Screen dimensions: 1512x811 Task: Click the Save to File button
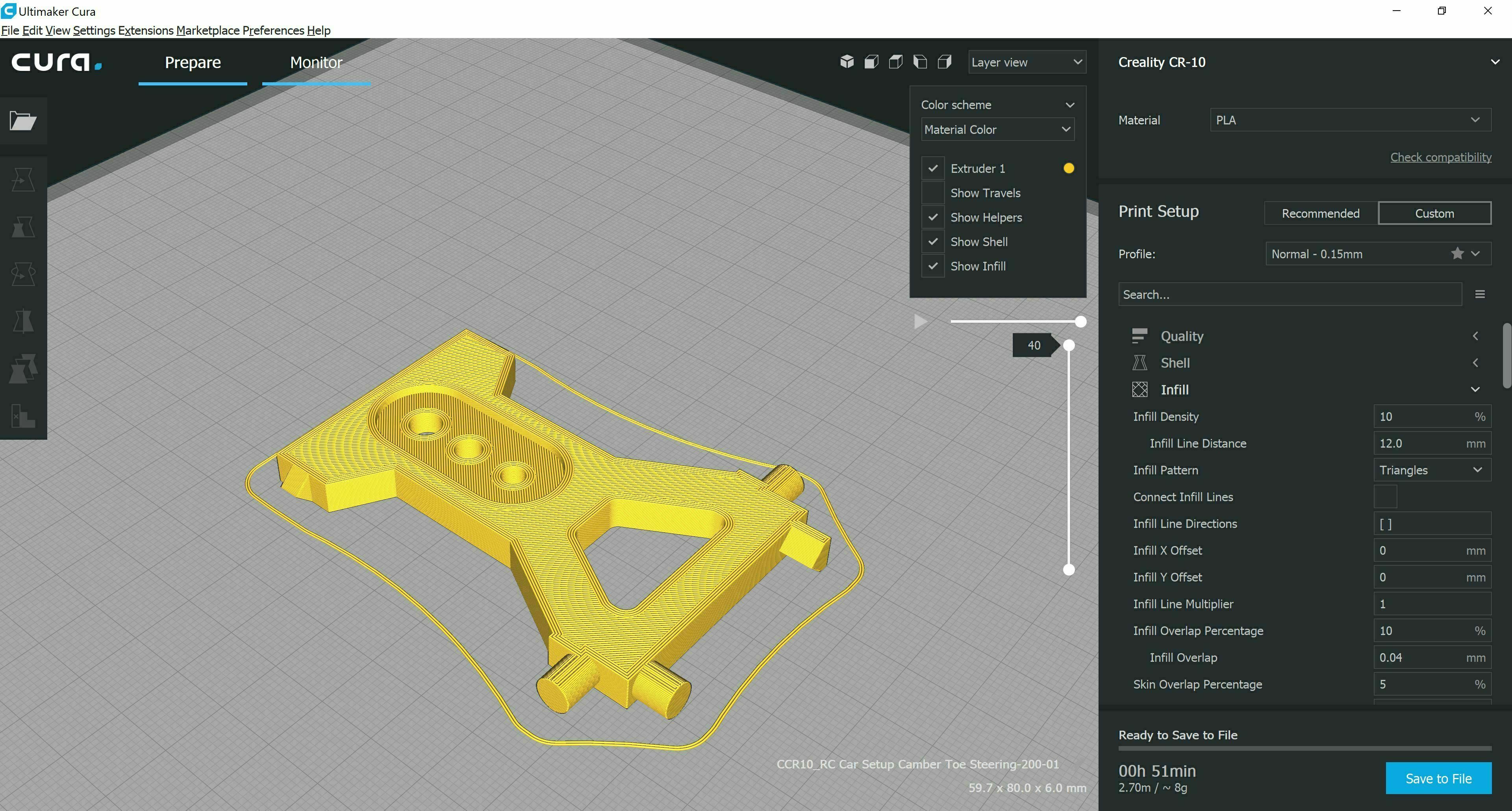[1438, 778]
